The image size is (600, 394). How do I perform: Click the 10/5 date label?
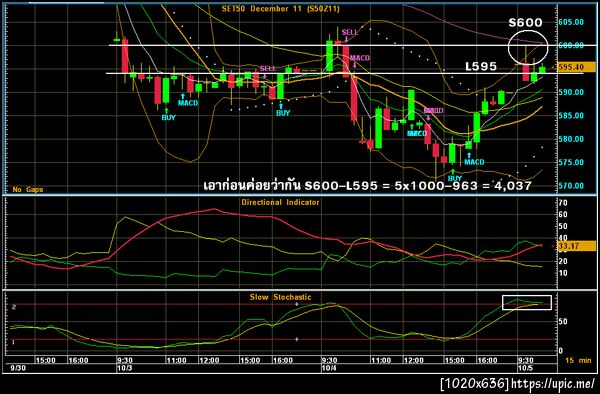point(526,368)
